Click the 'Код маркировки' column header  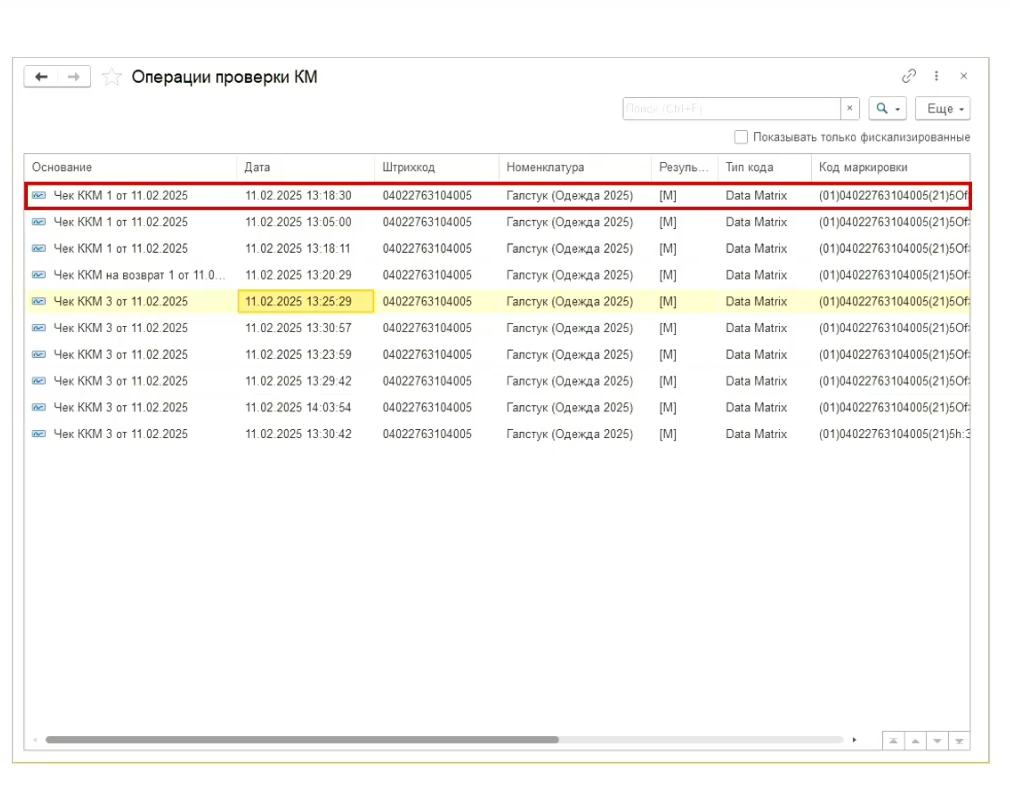863,167
